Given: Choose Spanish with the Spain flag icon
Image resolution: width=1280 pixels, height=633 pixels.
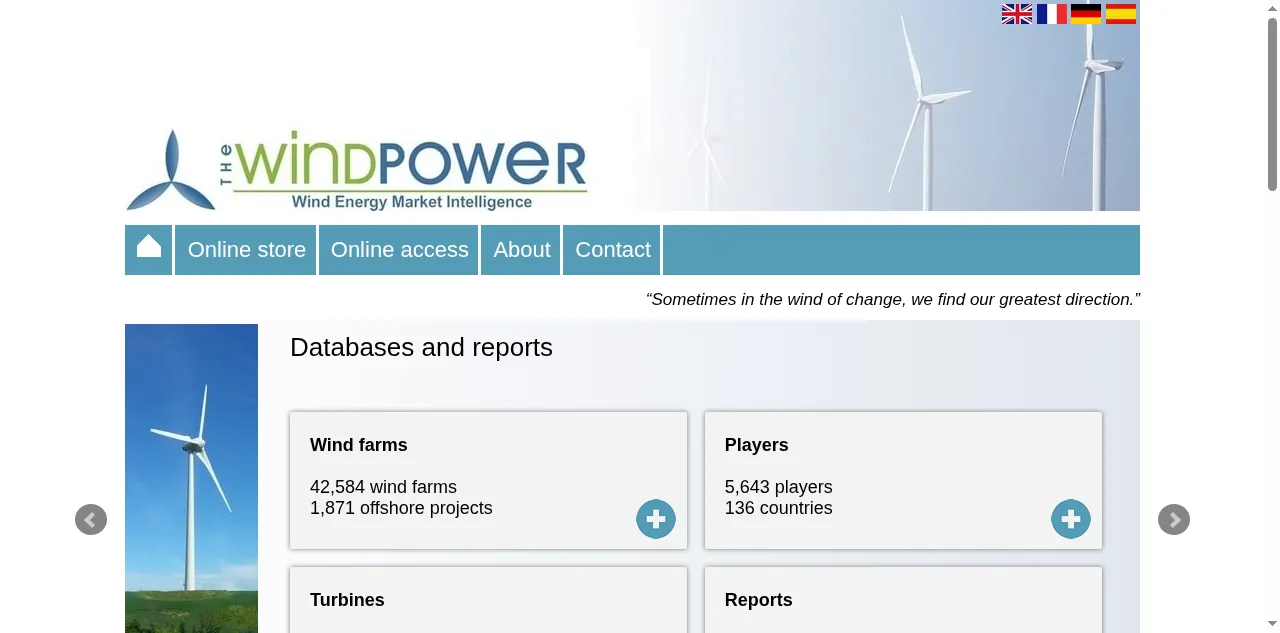Looking at the screenshot, I should point(1121,14).
